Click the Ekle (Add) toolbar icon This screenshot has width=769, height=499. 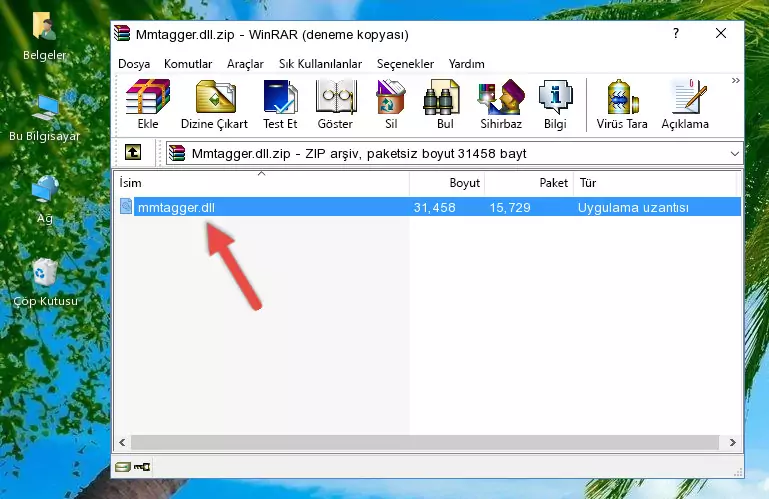point(148,104)
